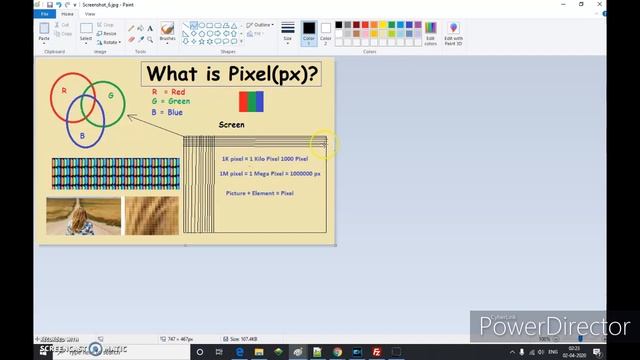Pick the yellow color swatch
Screen dimensions: 640x360
click(x=383, y=25)
